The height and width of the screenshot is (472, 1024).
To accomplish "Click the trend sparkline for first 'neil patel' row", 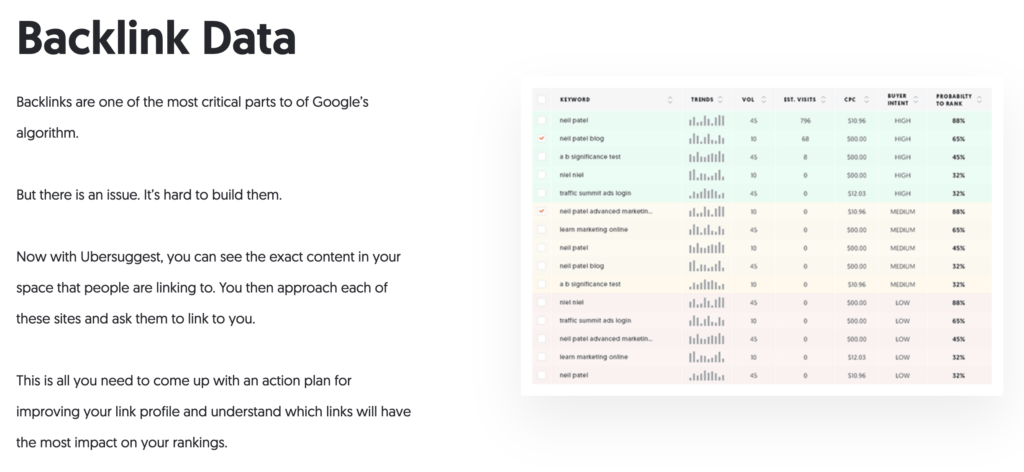I will point(706,121).
